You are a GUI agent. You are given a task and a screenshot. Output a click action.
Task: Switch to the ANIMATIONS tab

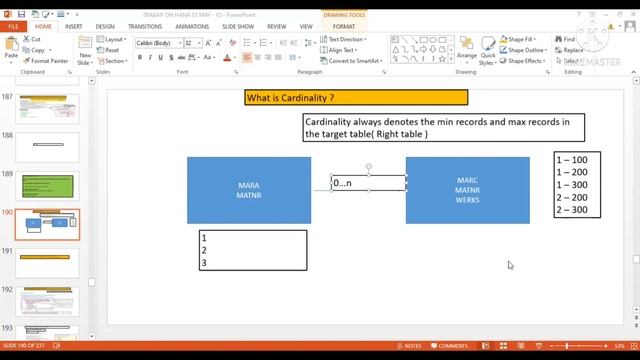[192, 27]
